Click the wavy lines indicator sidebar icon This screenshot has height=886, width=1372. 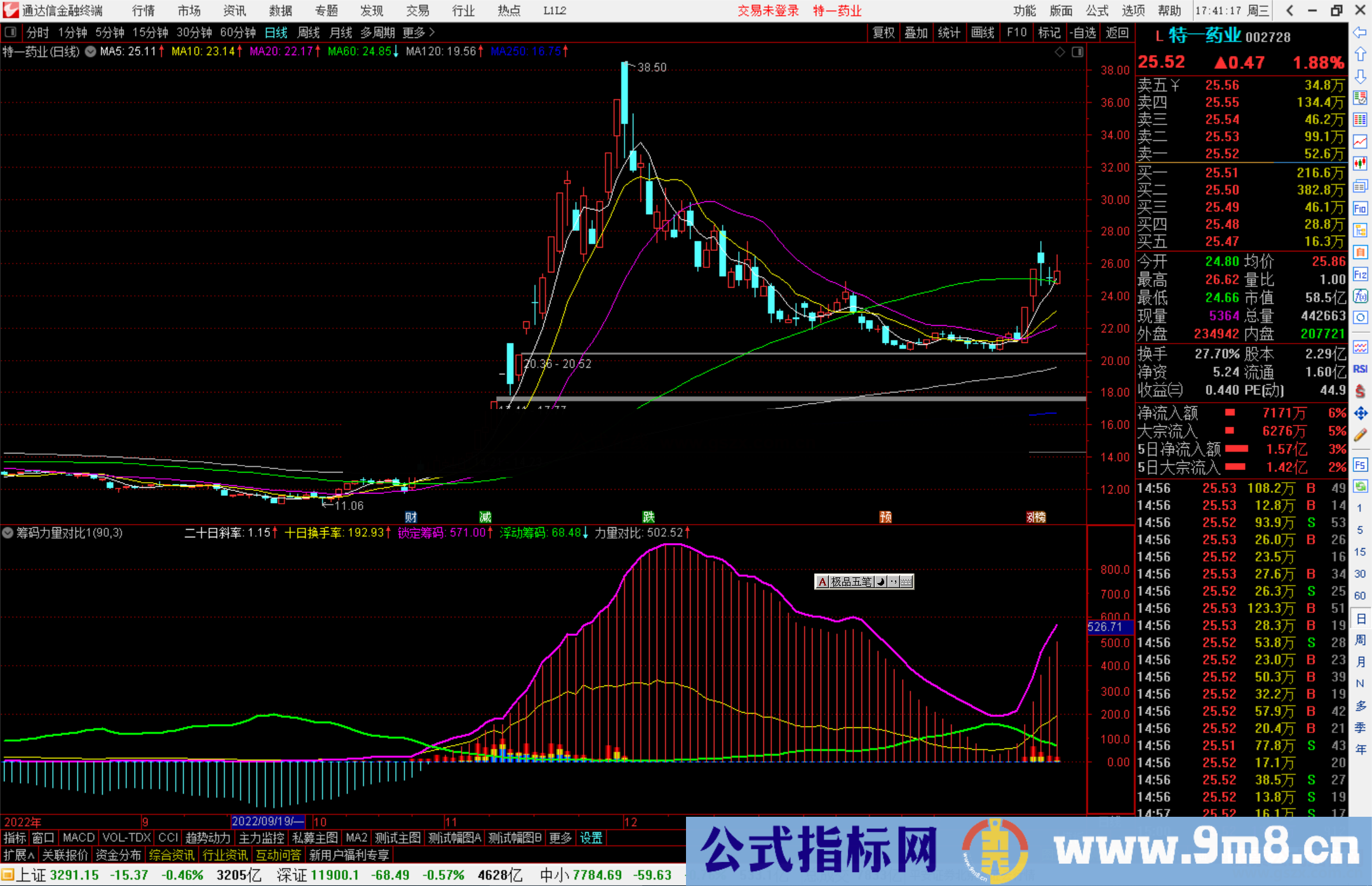(x=1360, y=347)
